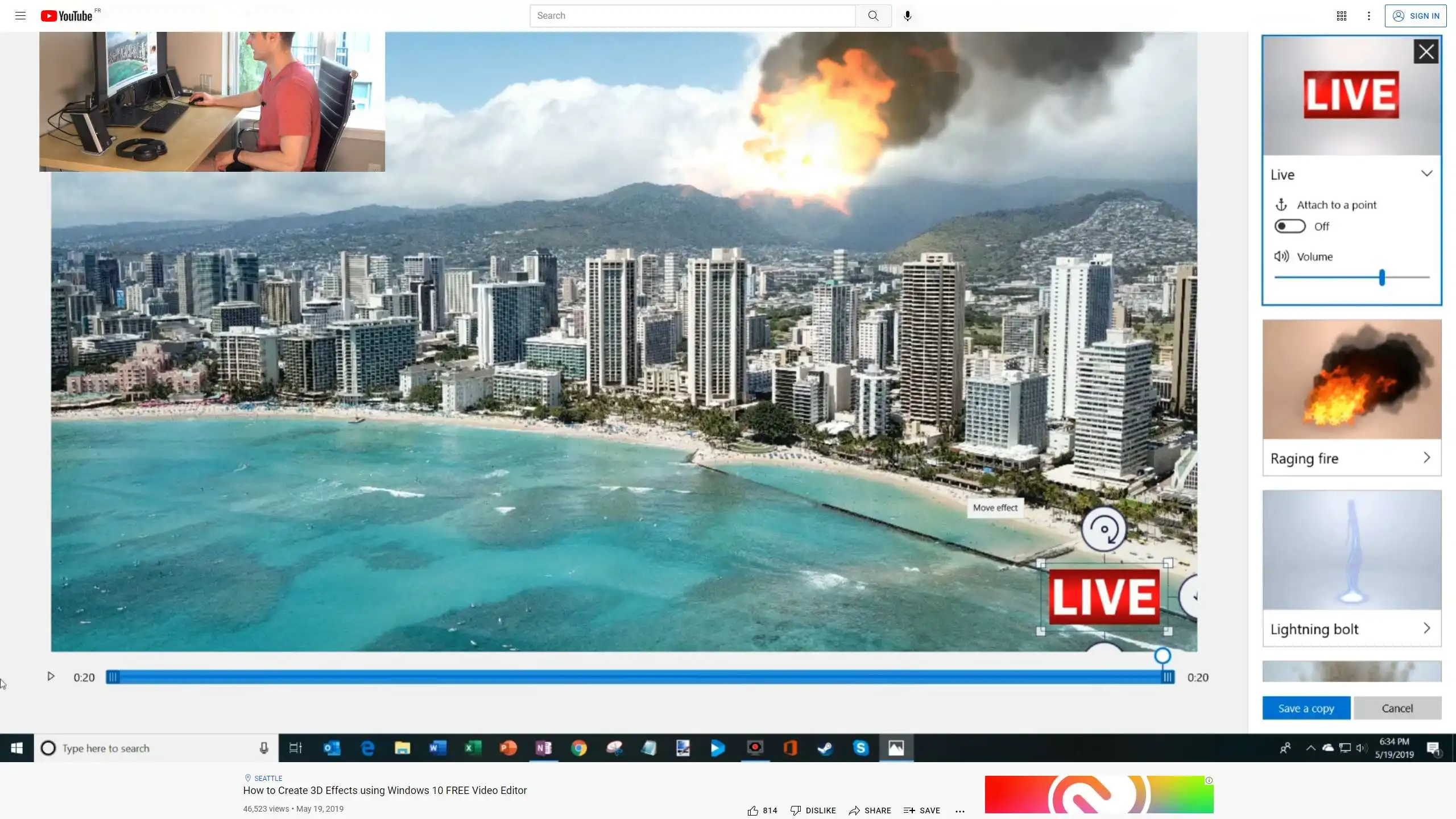1456x819 pixels.
Task: Open the three-dot settings menu
Action: pyautogui.click(x=1369, y=16)
